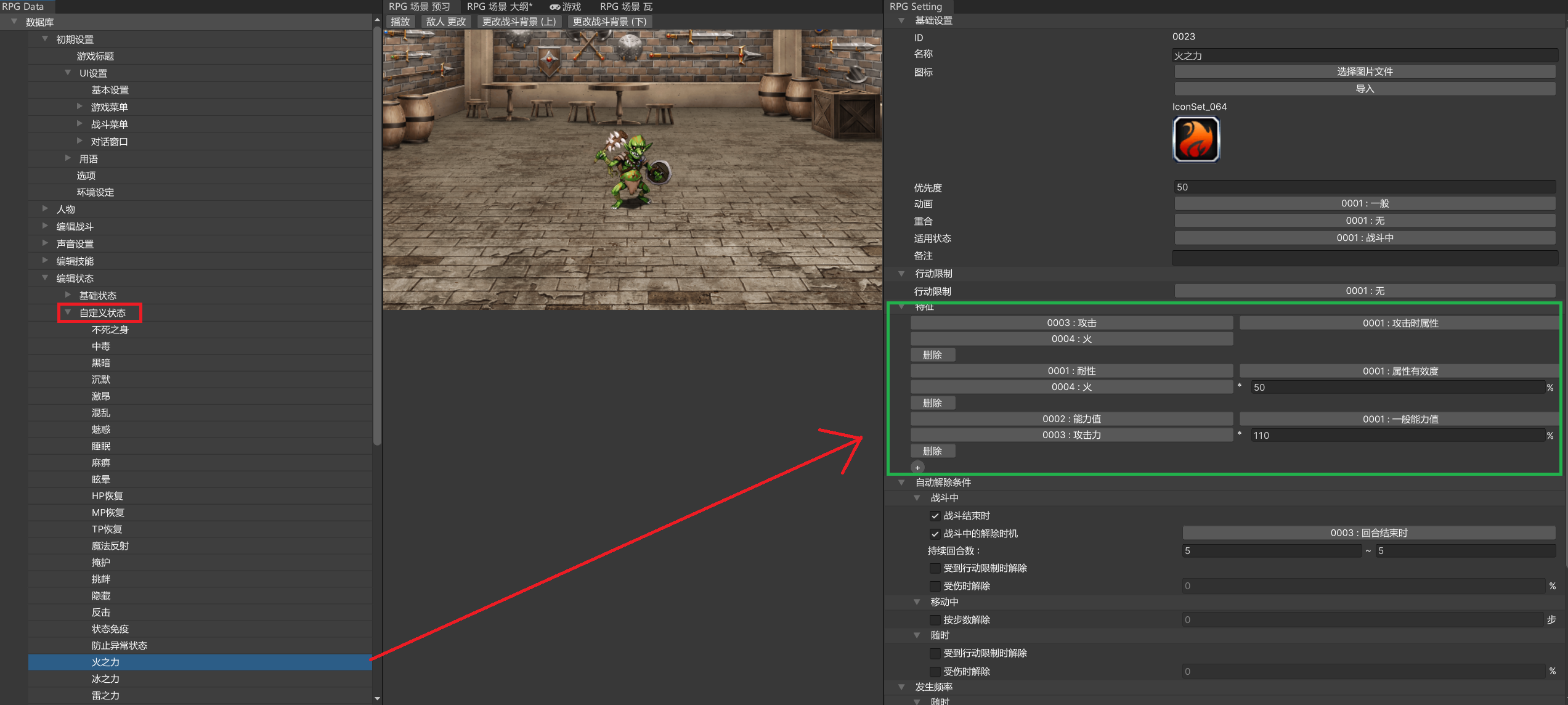
Task: Toggle 战斗中的解除时机 checkbox
Action: pos(935,534)
